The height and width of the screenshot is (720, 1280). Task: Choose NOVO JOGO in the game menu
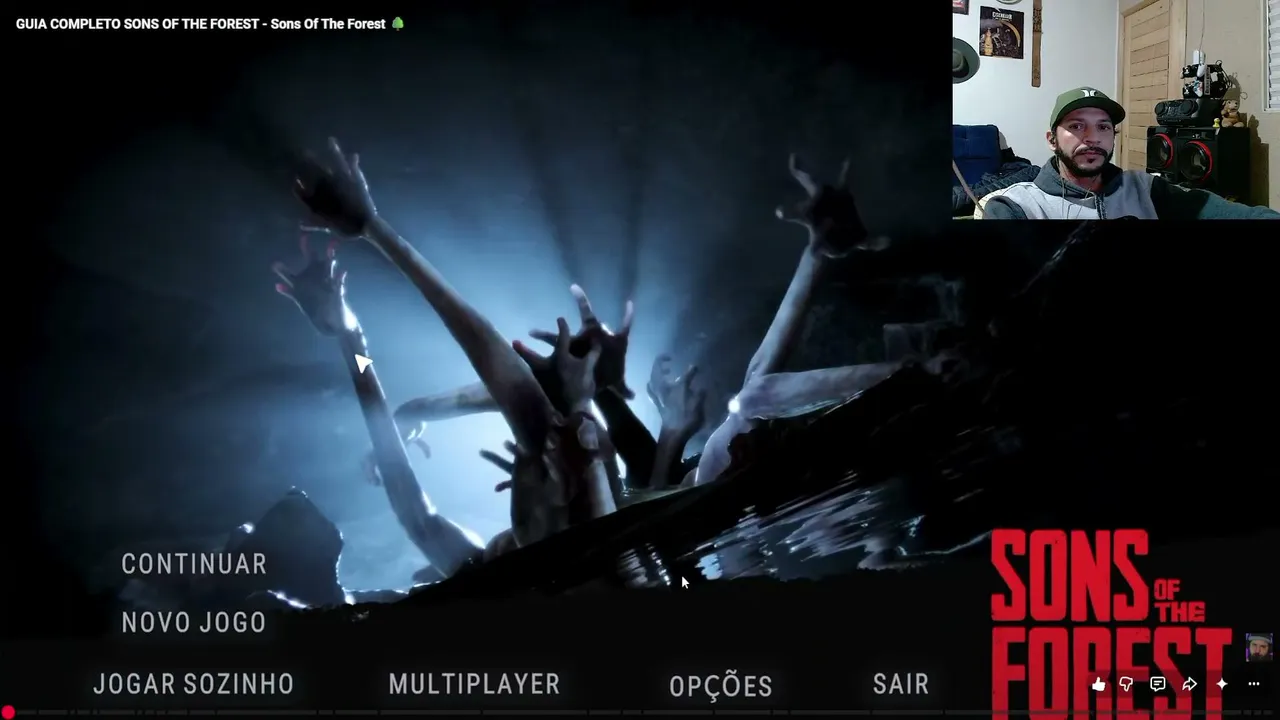[194, 622]
